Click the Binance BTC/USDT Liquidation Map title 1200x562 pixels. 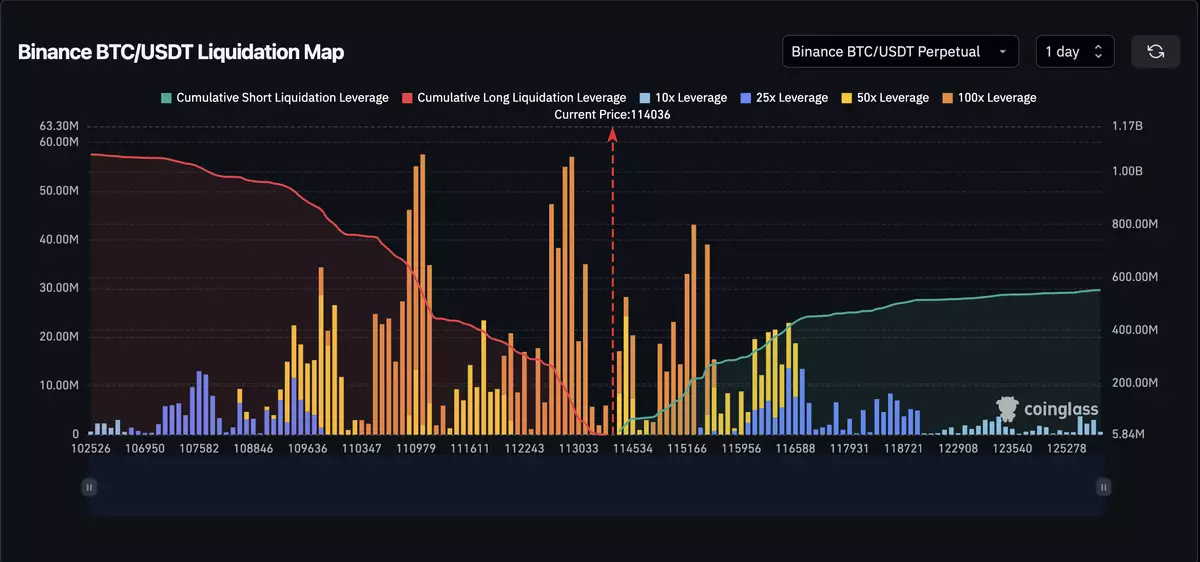(x=181, y=52)
